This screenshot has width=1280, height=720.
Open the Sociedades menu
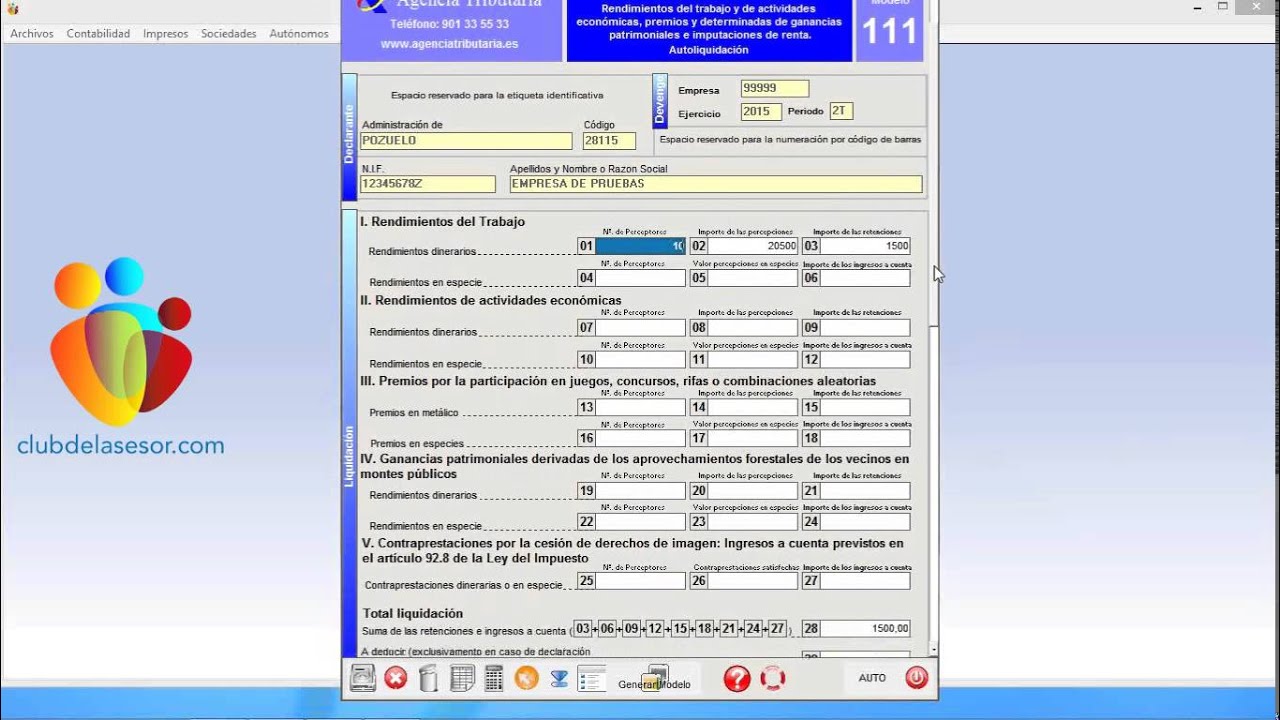coord(229,33)
